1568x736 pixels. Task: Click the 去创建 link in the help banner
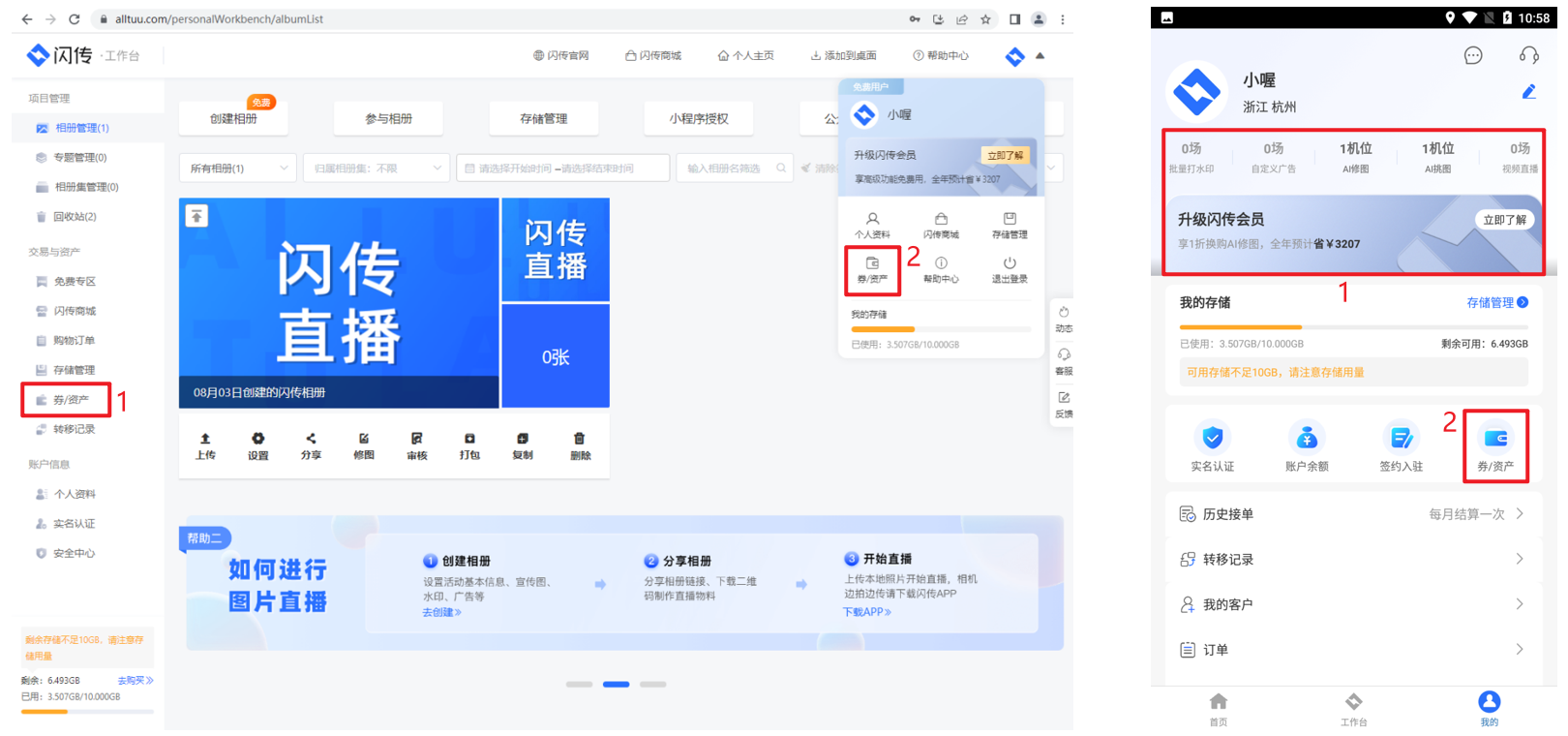click(441, 612)
